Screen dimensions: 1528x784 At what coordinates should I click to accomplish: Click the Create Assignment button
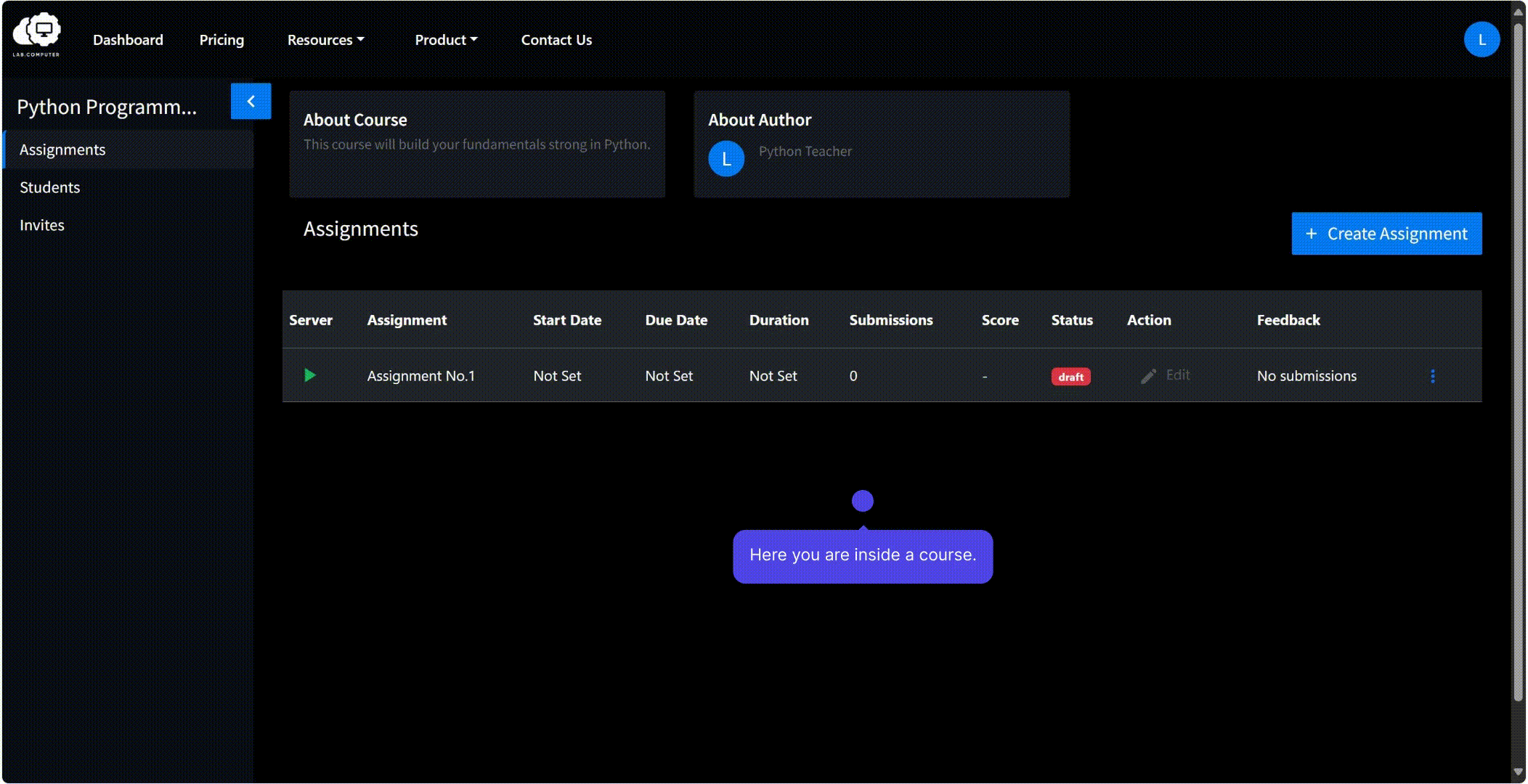(1386, 234)
